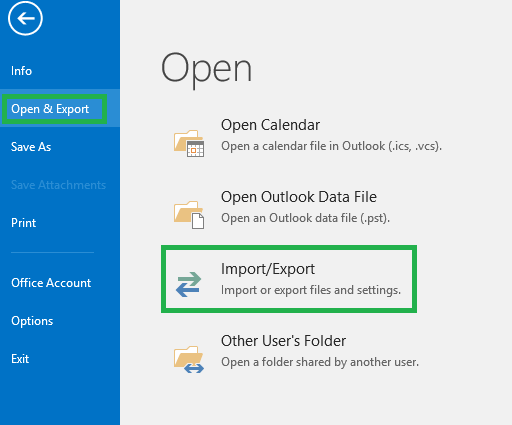
Task: Click the shared folder icon with double arrow
Action: 189,359
